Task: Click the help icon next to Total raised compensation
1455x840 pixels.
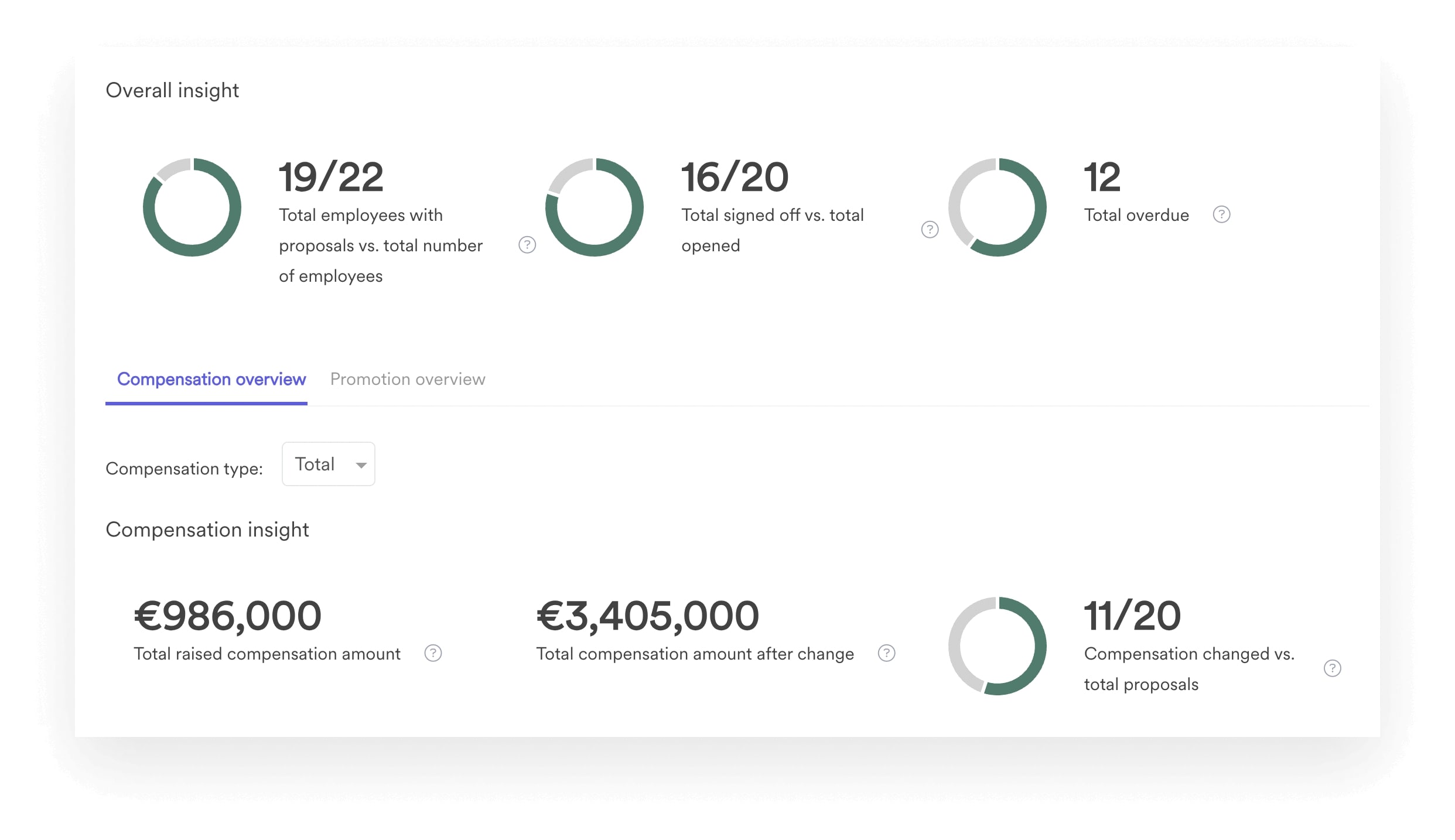Action: pyautogui.click(x=432, y=654)
